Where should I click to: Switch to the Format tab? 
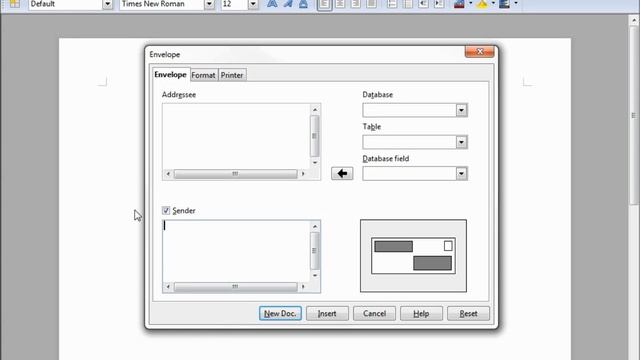pos(203,75)
